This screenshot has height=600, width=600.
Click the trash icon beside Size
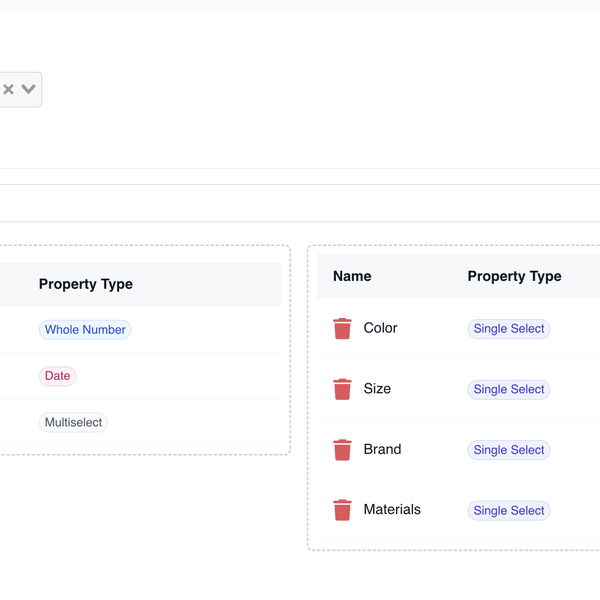(x=342, y=389)
